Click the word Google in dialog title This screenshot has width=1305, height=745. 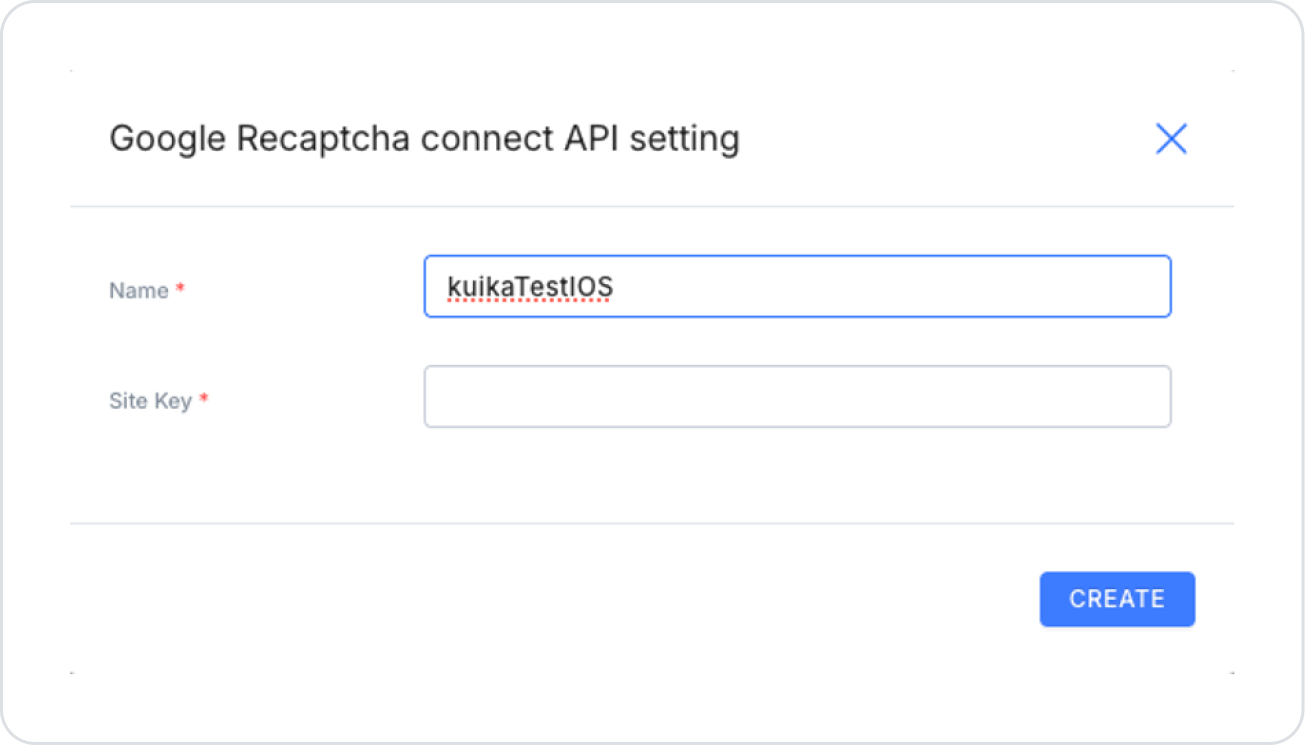(167, 138)
